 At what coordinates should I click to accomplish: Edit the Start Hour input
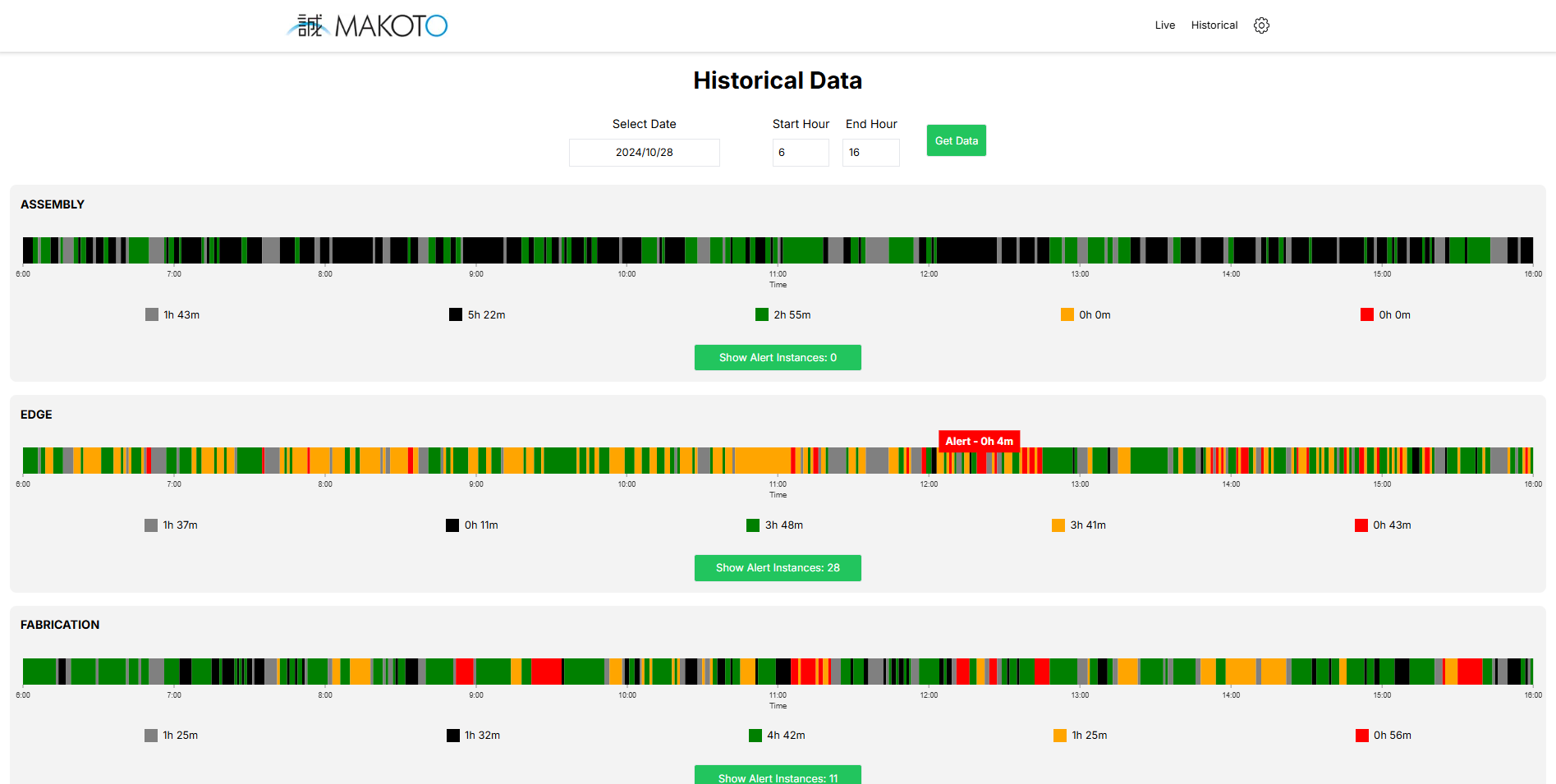(801, 153)
